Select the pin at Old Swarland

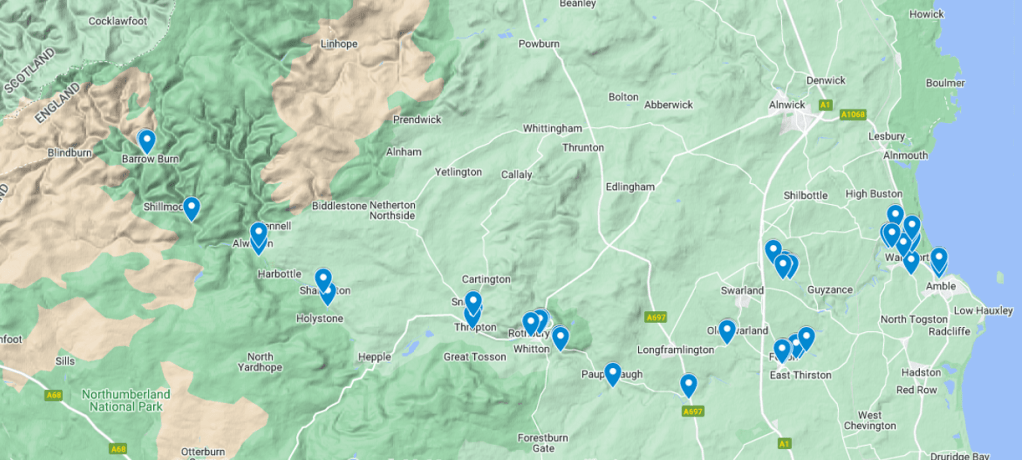point(727,331)
